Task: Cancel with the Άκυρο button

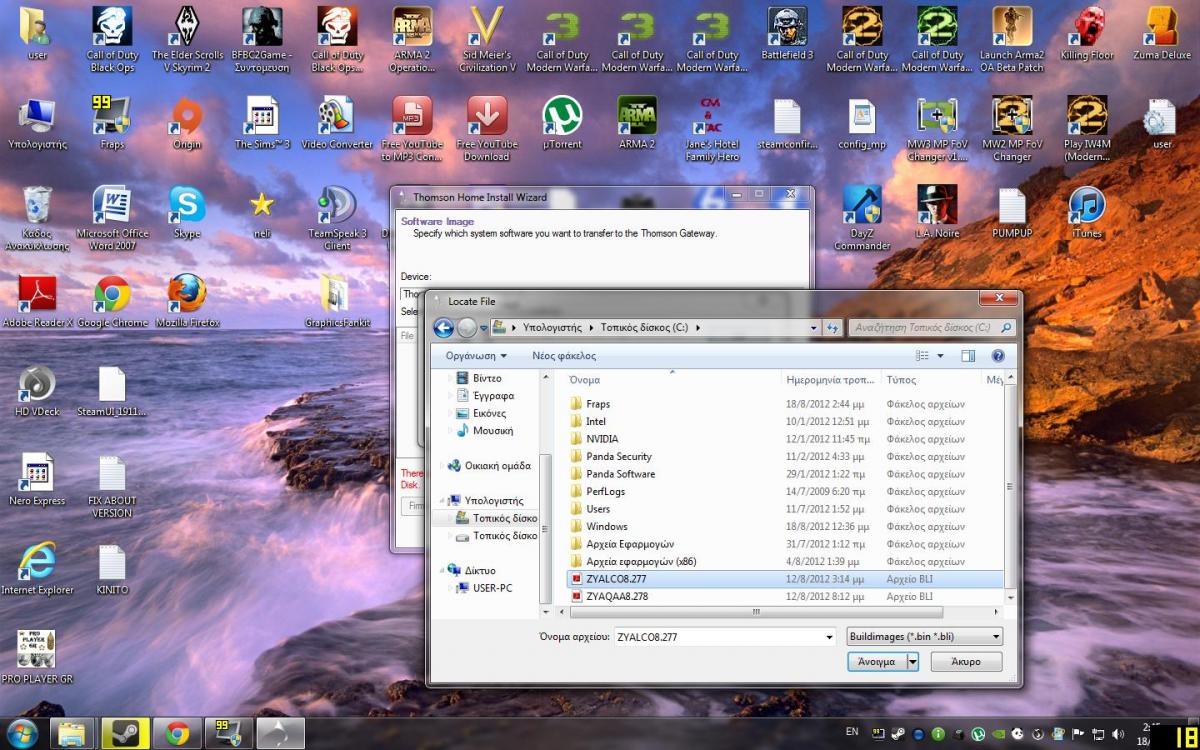Action: [966, 662]
